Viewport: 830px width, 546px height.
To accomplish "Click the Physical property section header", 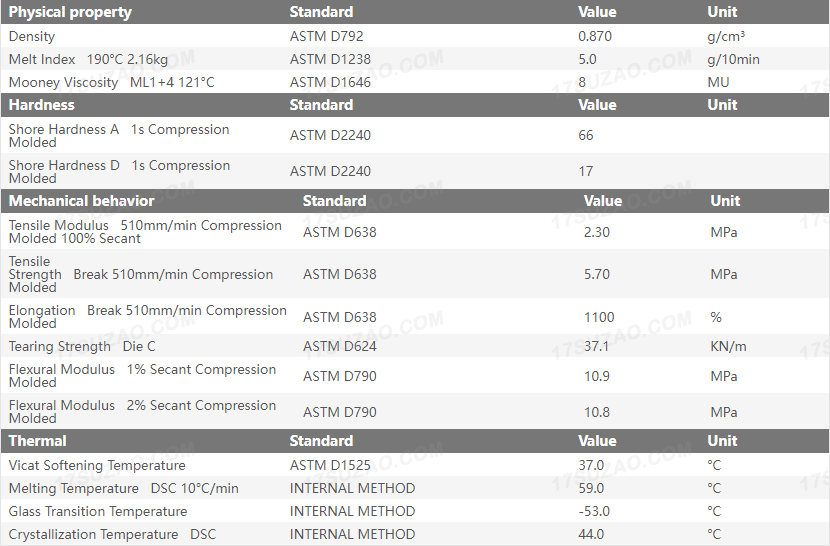I will 70,12.
